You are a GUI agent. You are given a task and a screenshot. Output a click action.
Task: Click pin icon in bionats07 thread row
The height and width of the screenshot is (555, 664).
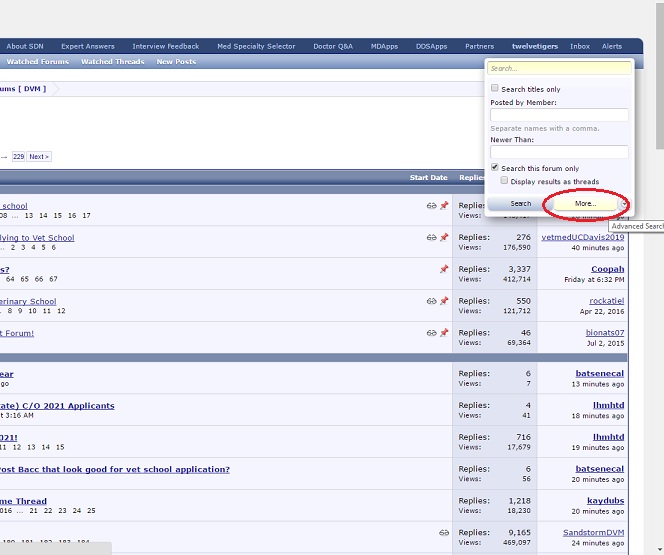click(x=444, y=333)
